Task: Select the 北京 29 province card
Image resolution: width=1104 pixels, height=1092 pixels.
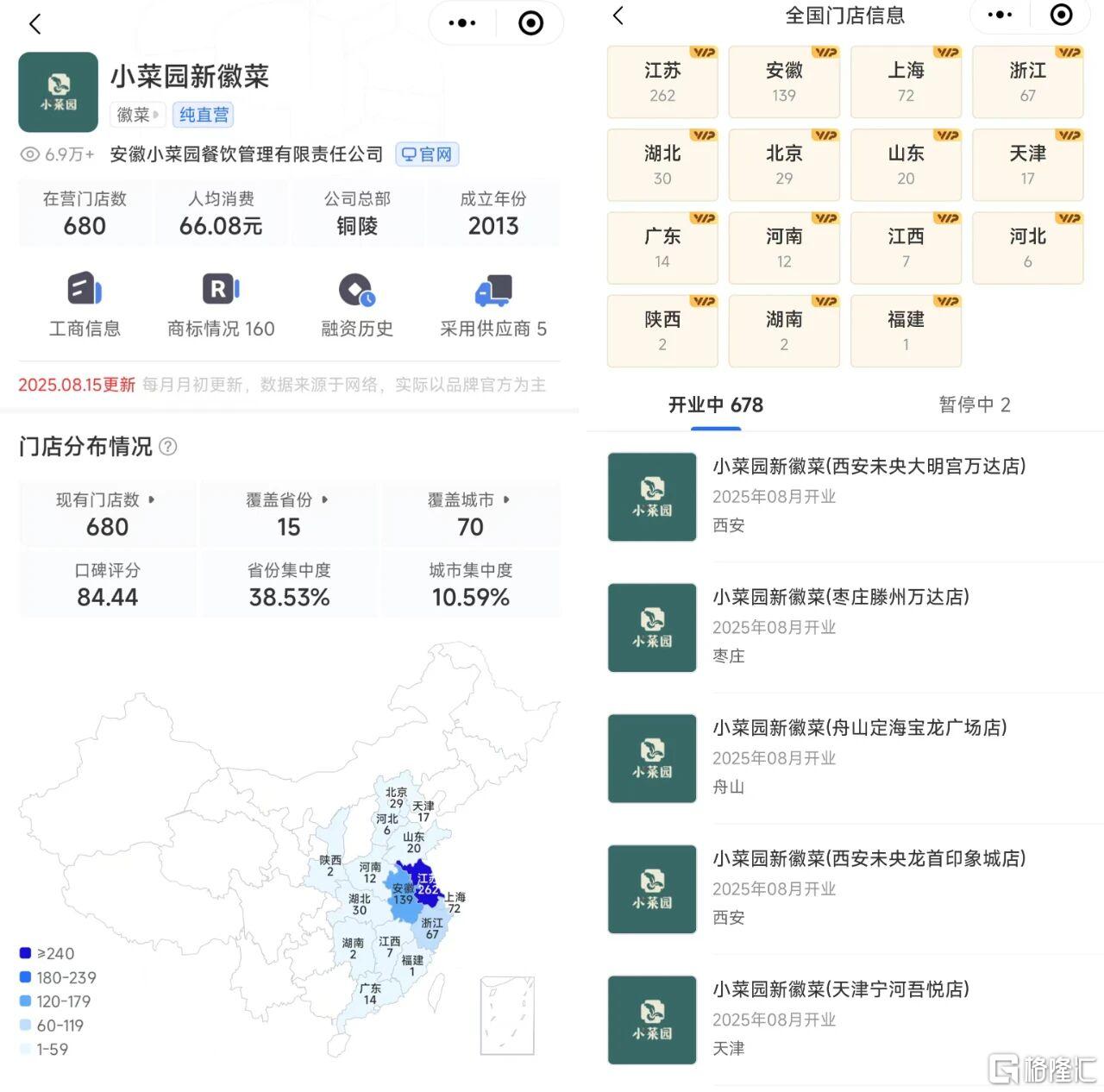Action: coord(784,165)
